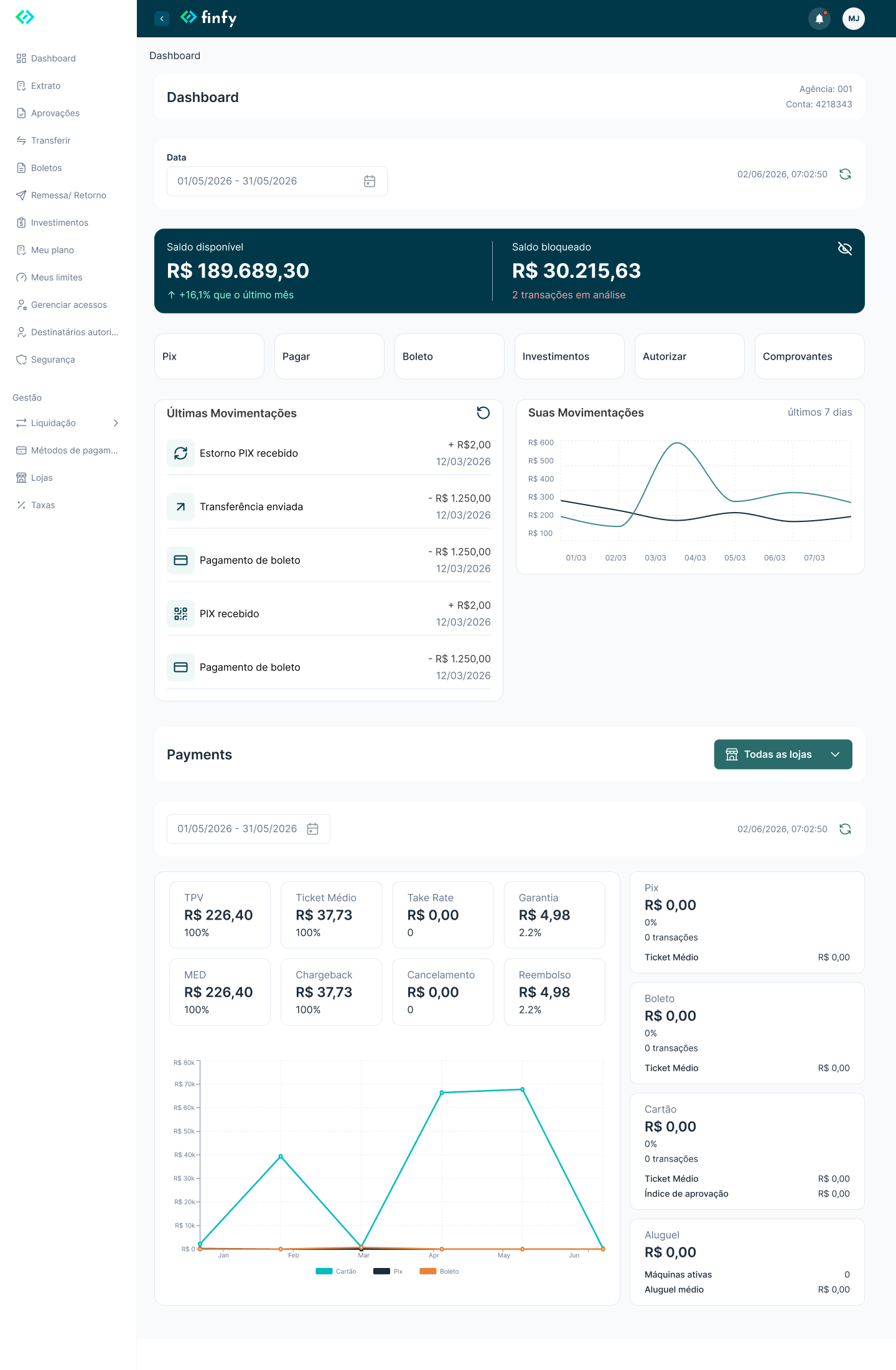Image resolution: width=896 pixels, height=1370 pixels.
Task: Click the Aprovações sidebar icon
Action: click(21, 113)
